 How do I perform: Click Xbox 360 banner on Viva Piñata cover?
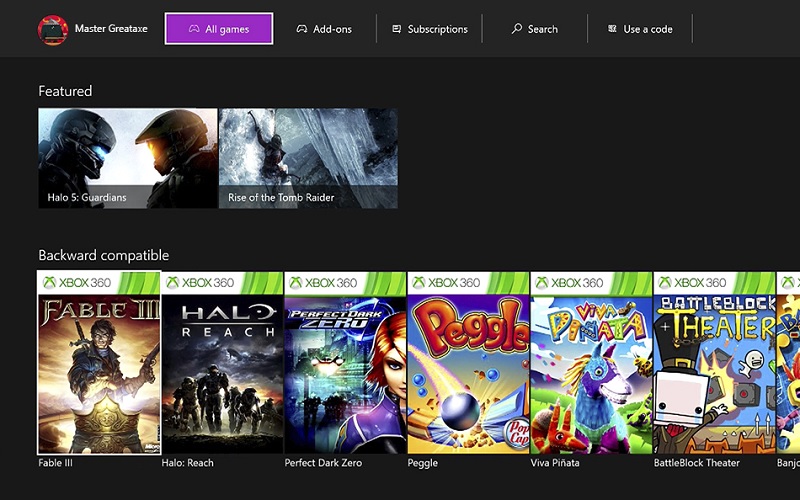tap(591, 283)
